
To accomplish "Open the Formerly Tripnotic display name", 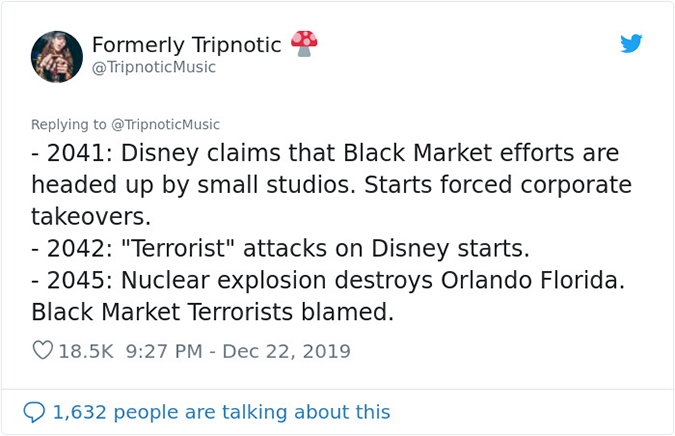I will coord(186,45).
